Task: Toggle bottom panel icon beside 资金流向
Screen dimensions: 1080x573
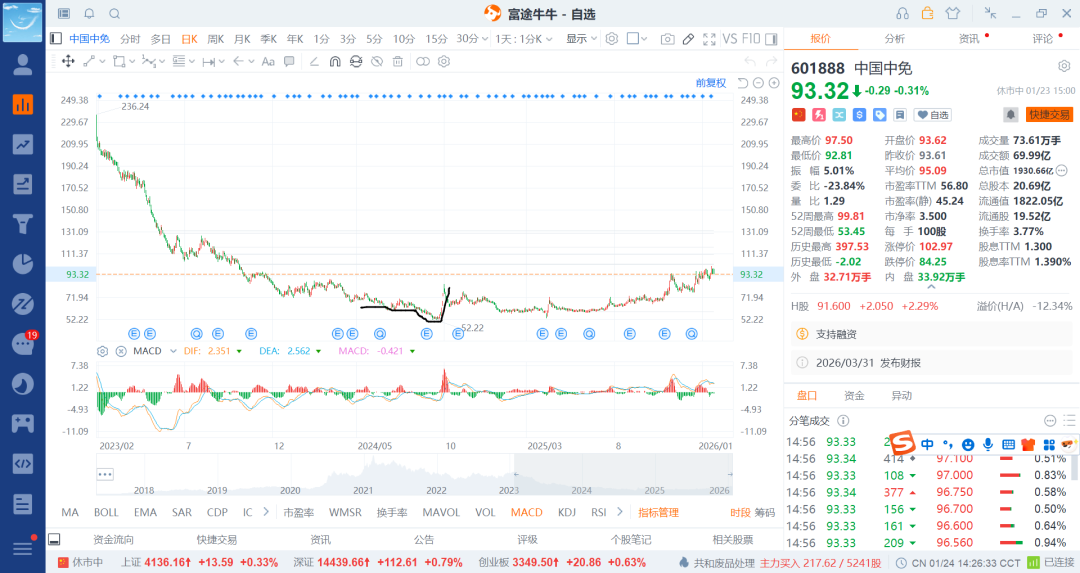Action: 54,539
